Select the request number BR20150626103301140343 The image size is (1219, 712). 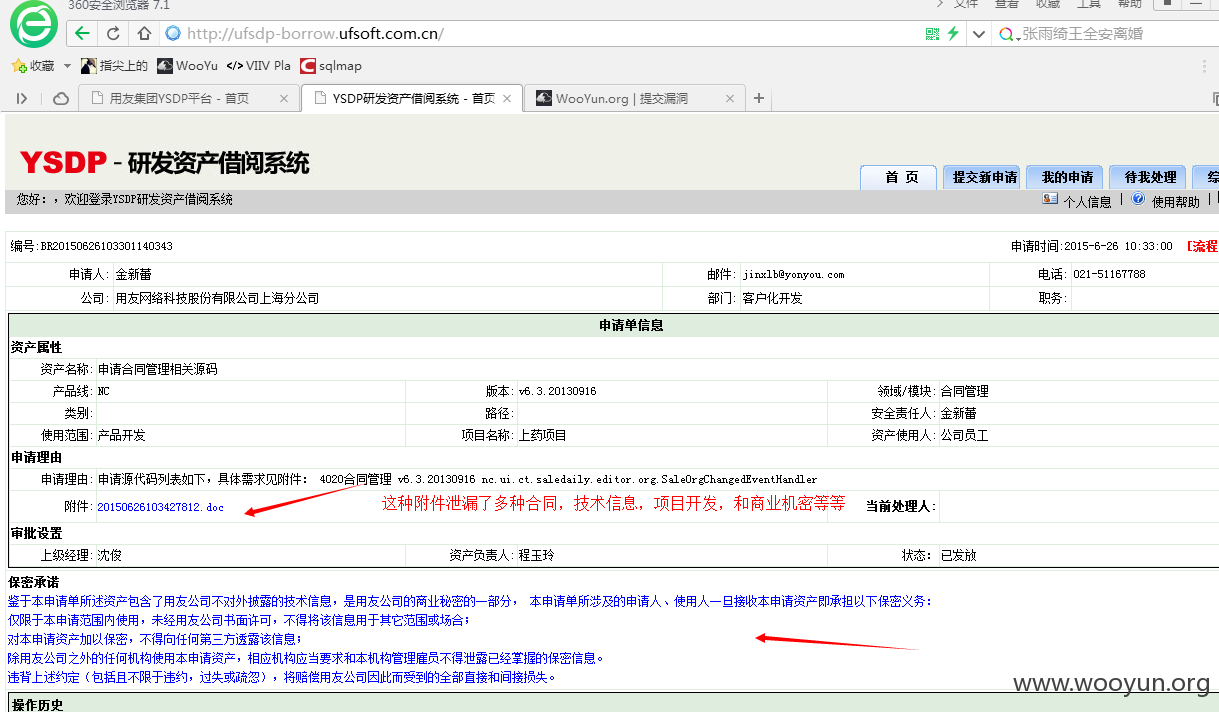tap(106, 246)
